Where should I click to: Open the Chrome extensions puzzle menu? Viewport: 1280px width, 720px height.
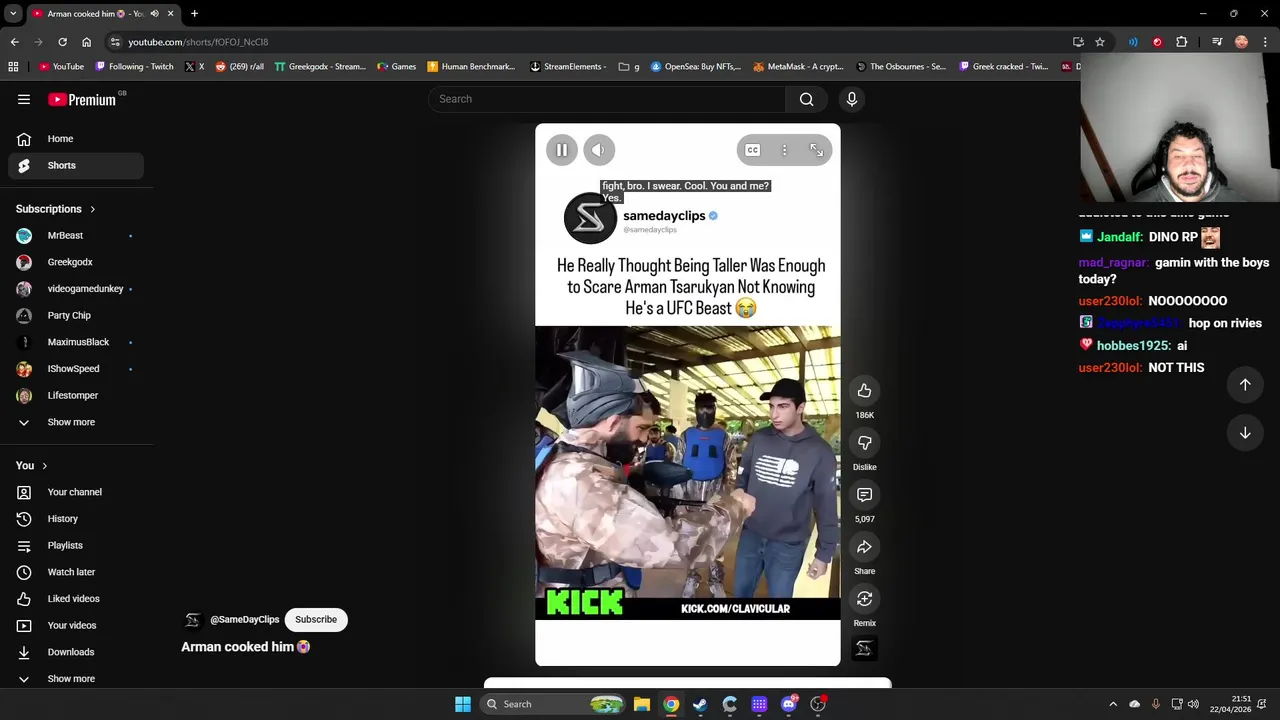(x=1182, y=42)
